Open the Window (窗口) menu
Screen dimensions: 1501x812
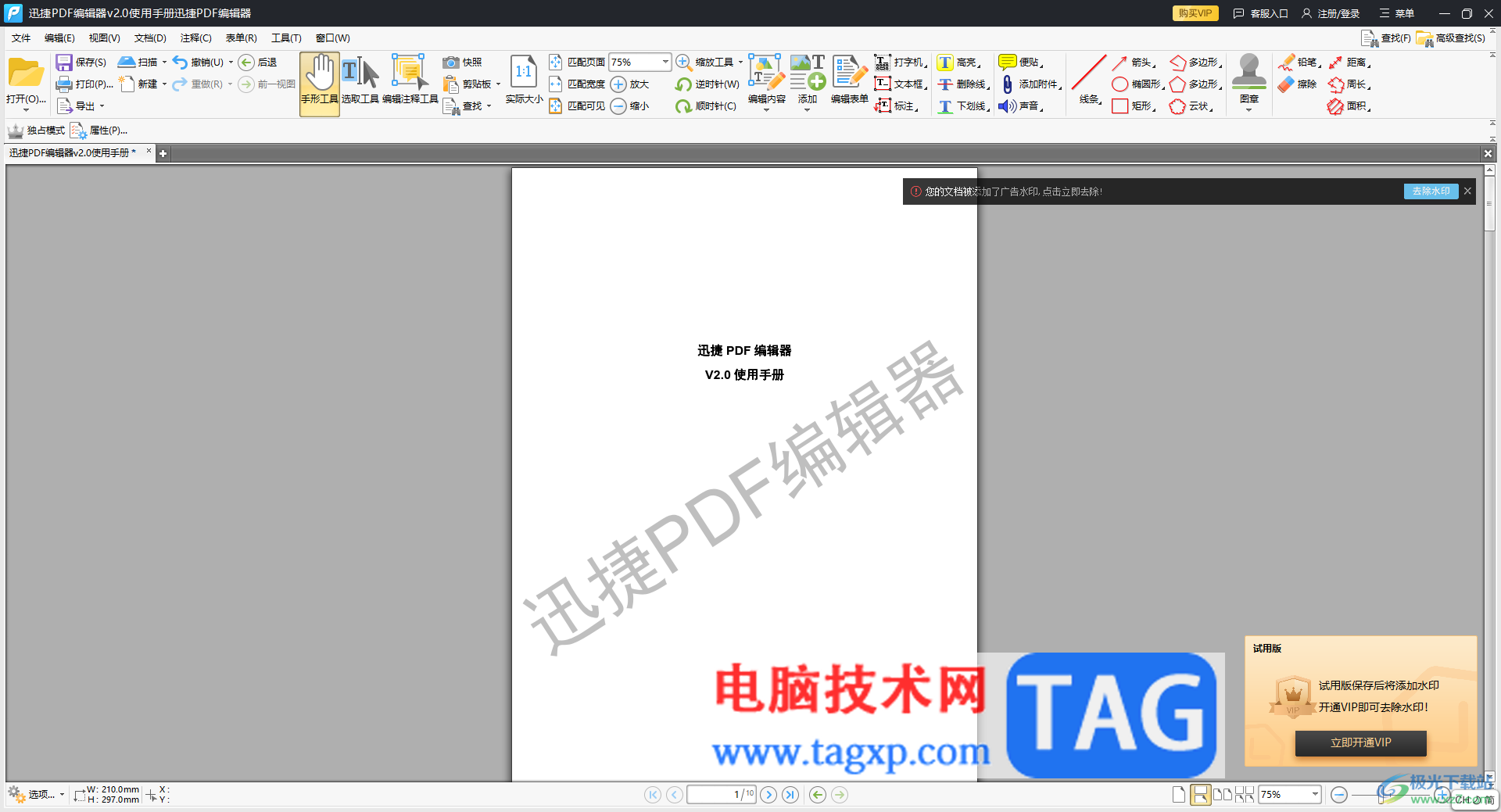click(332, 38)
